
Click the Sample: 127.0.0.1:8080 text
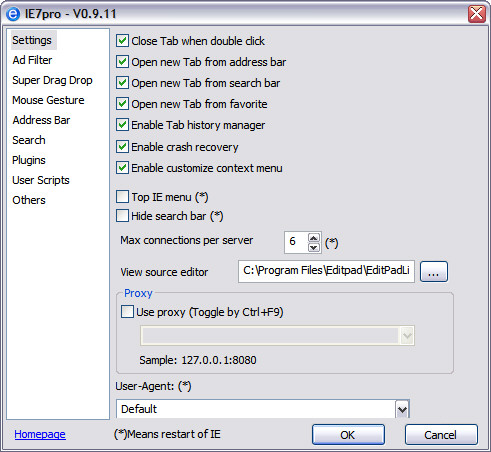click(x=198, y=360)
